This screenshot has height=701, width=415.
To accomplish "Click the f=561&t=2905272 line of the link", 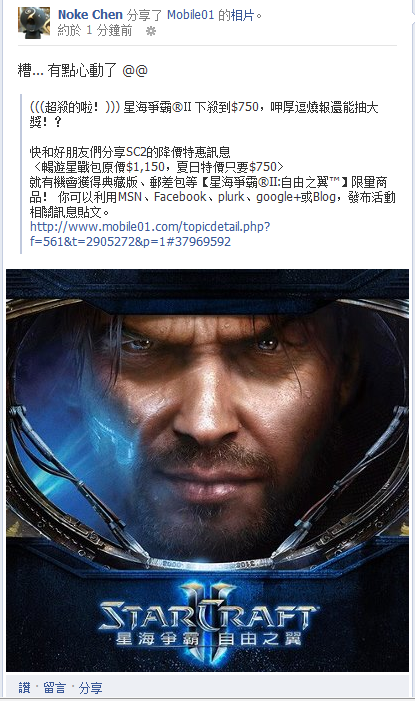I will [130, 241].
